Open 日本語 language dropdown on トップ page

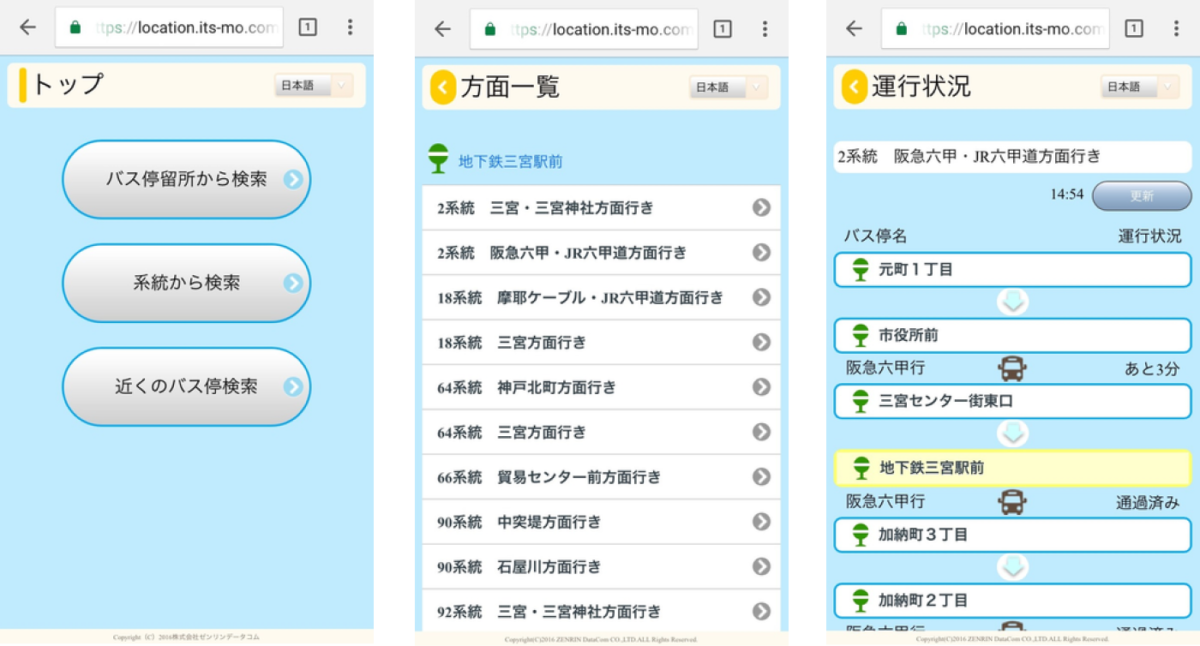click(314, 86)
